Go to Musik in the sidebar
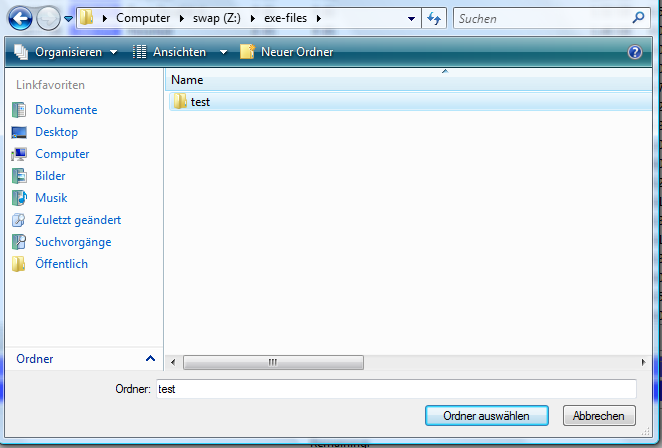This screenshot has width=662, height=448. [x=51, y=198]
